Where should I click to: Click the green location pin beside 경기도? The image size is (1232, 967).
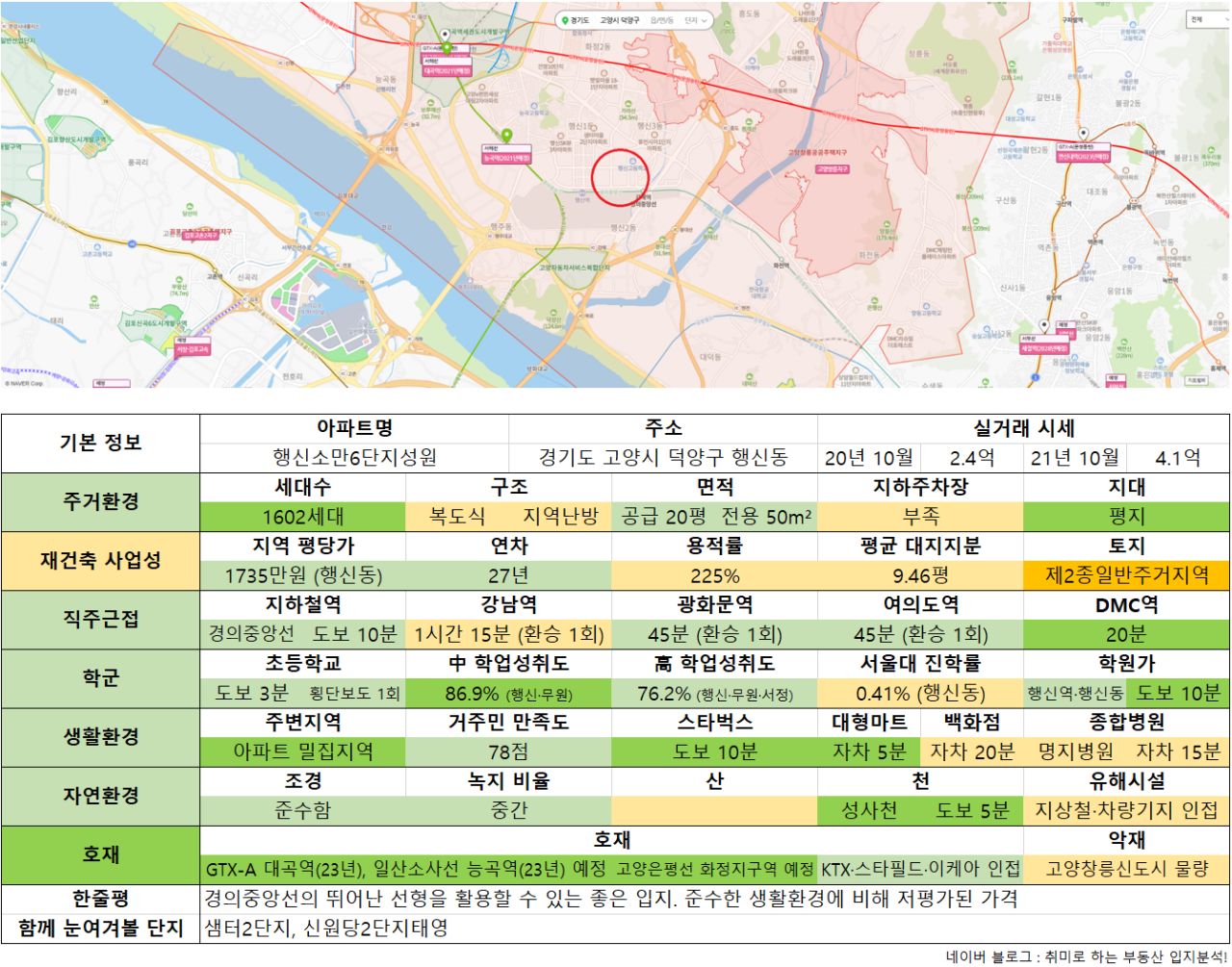tap(565, 20)
